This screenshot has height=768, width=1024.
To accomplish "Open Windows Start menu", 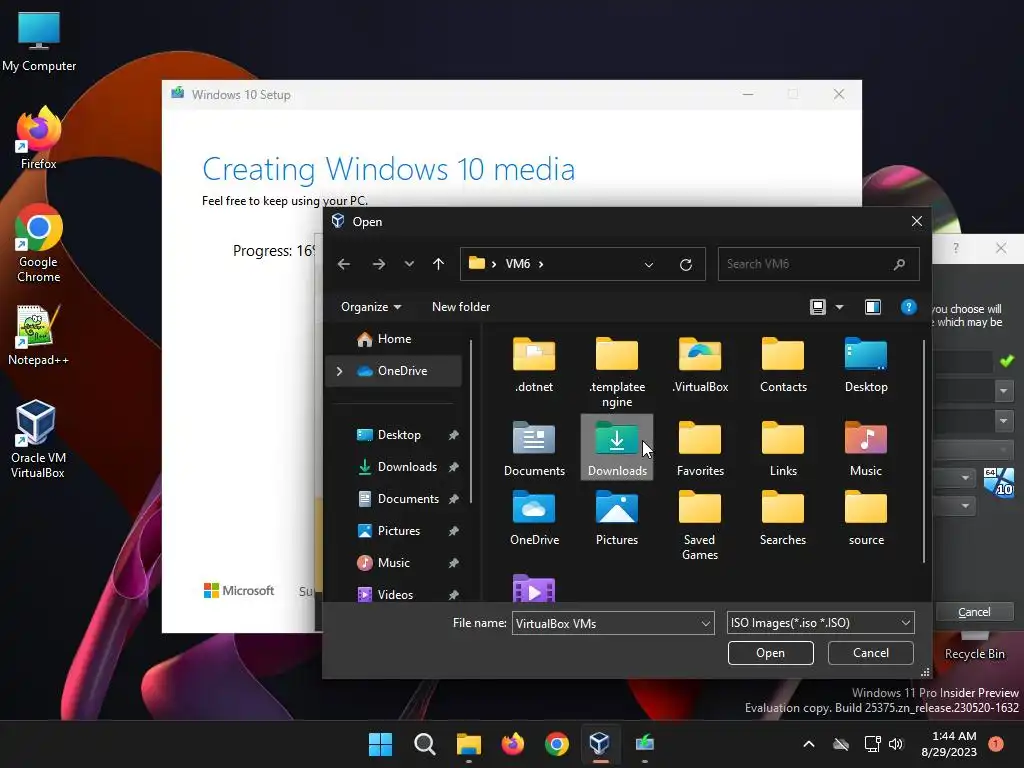I will pos(380,744).
